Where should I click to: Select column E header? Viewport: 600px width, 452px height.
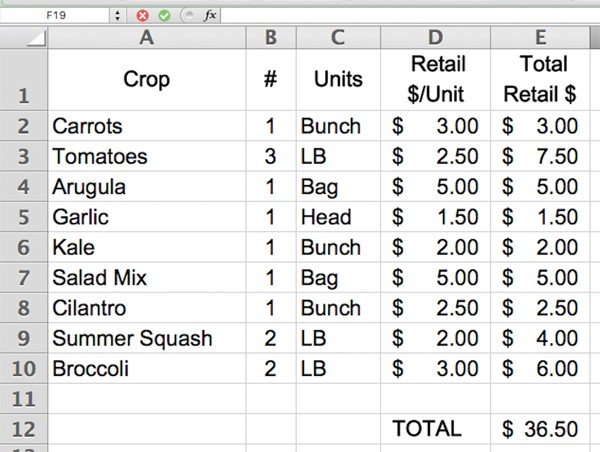click(x=540, y=38)
